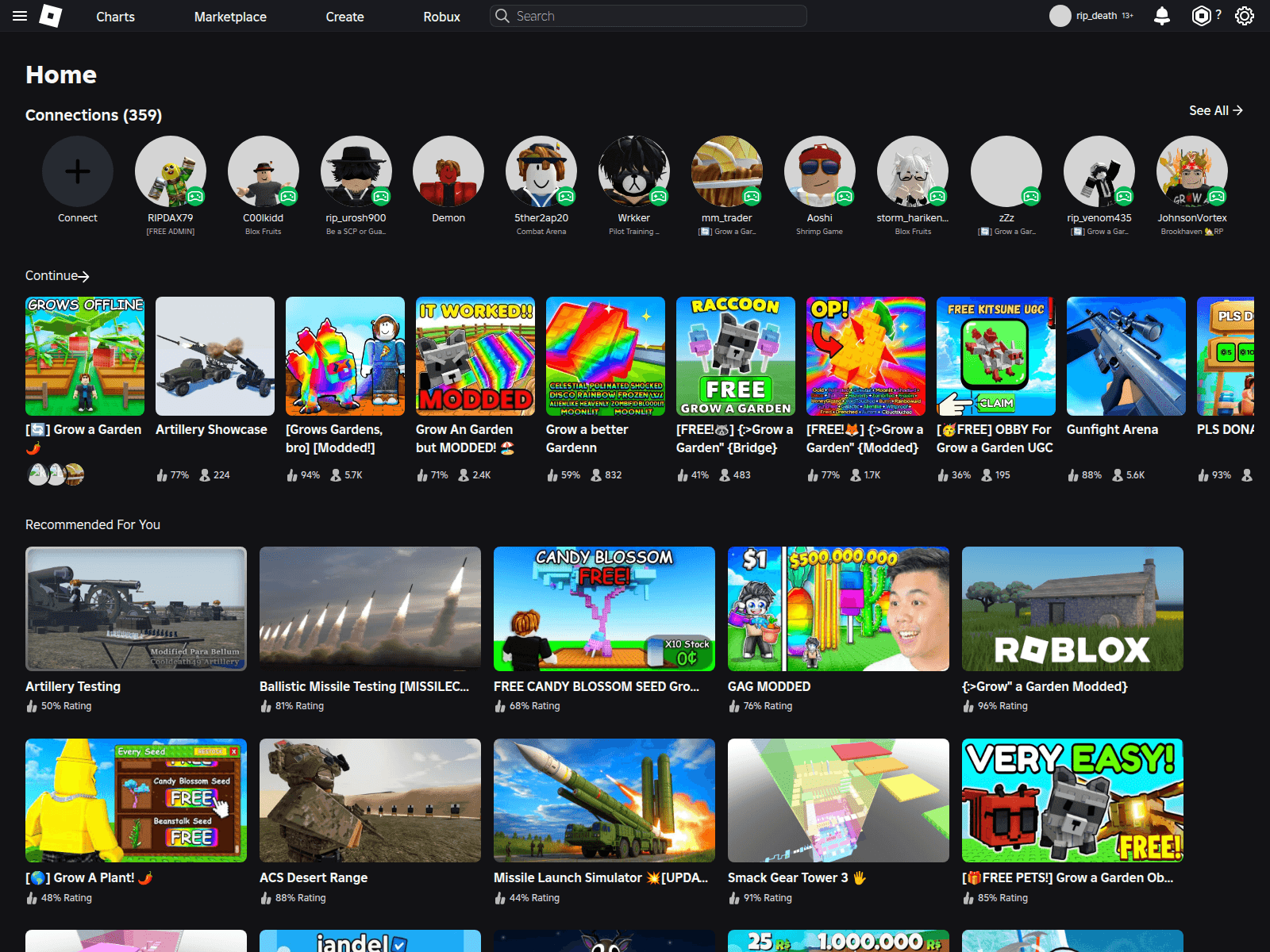Open Smack Gear Tower 3 thumbnail

pyautogui.click(x=838, y=800)
